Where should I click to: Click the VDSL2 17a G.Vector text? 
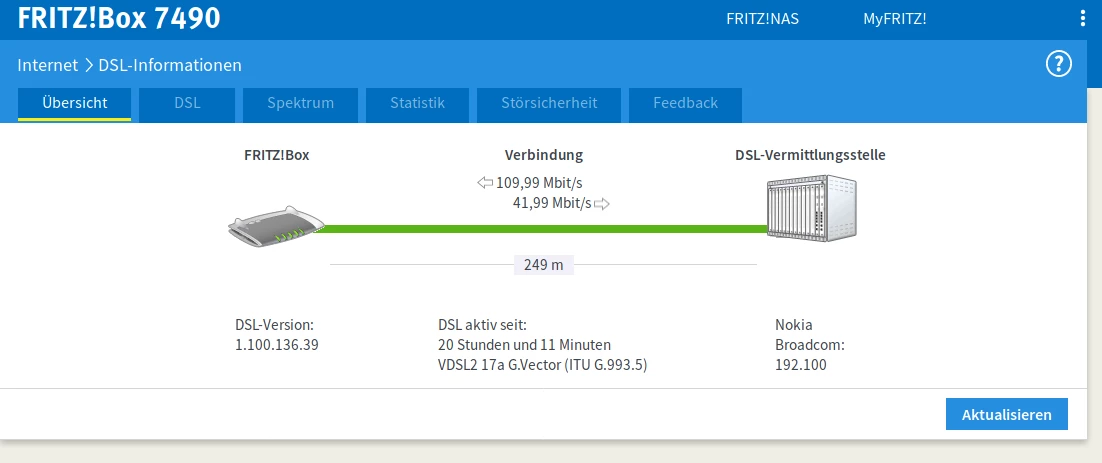(x=542, y=365)
